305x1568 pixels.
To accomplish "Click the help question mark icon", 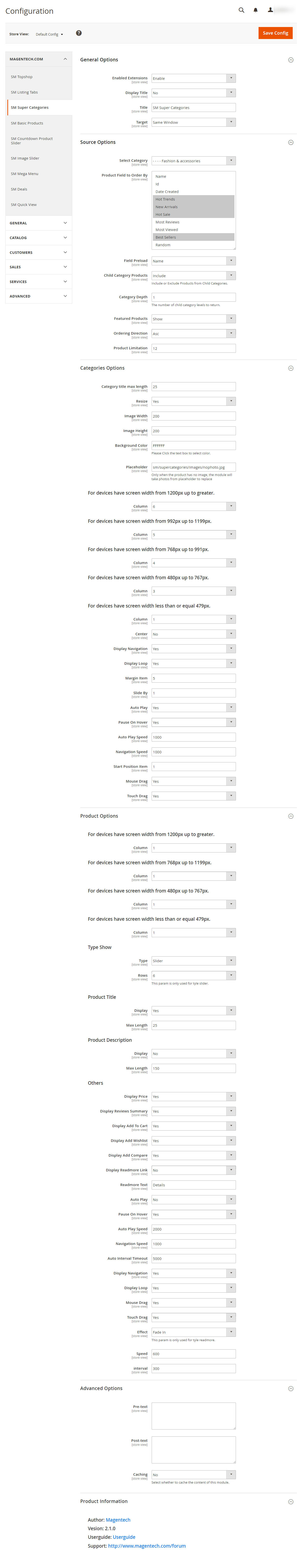I will click(79, 33).
